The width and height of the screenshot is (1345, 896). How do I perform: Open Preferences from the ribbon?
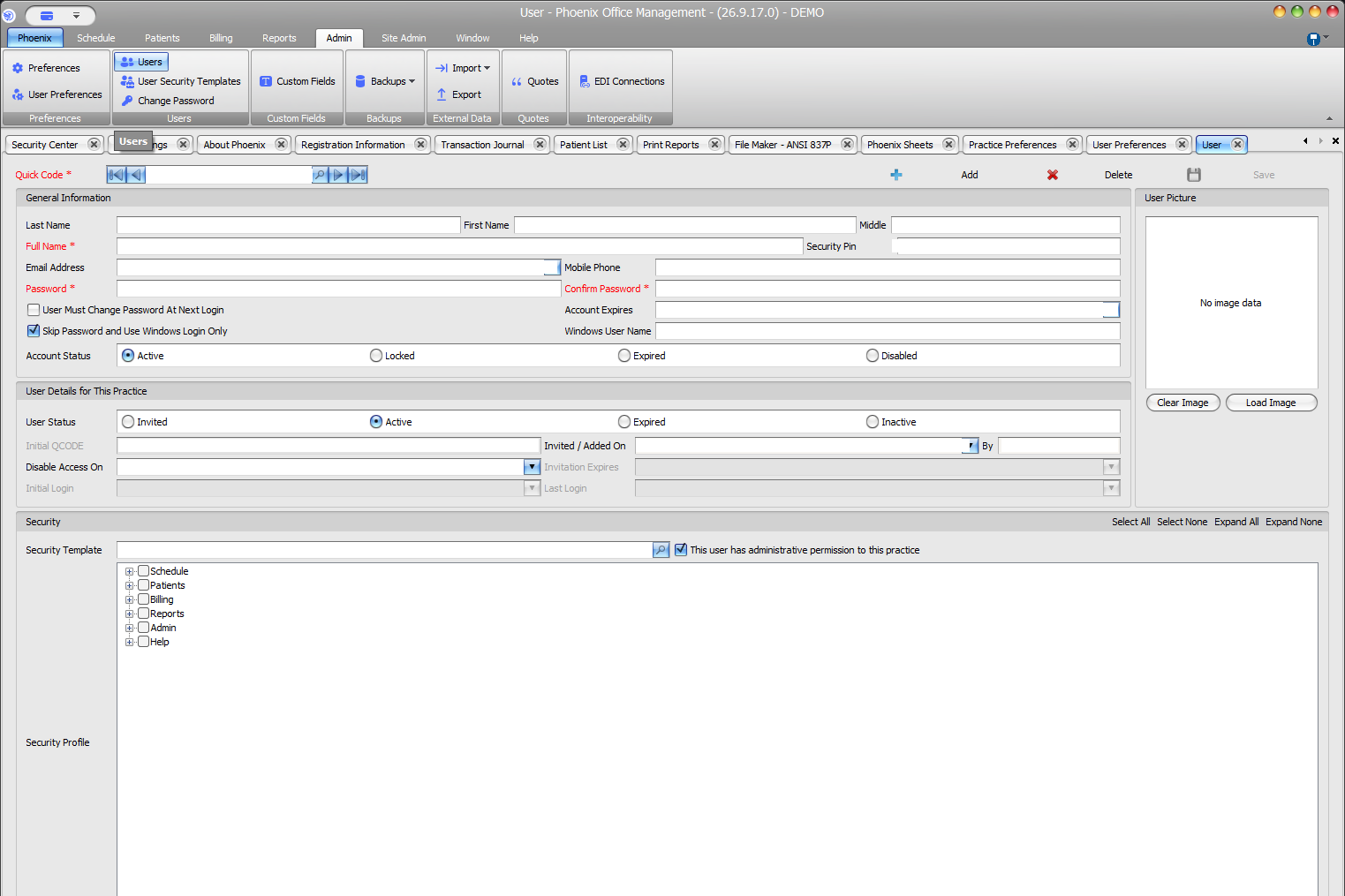pyautogui.click(x=46, y=68)
